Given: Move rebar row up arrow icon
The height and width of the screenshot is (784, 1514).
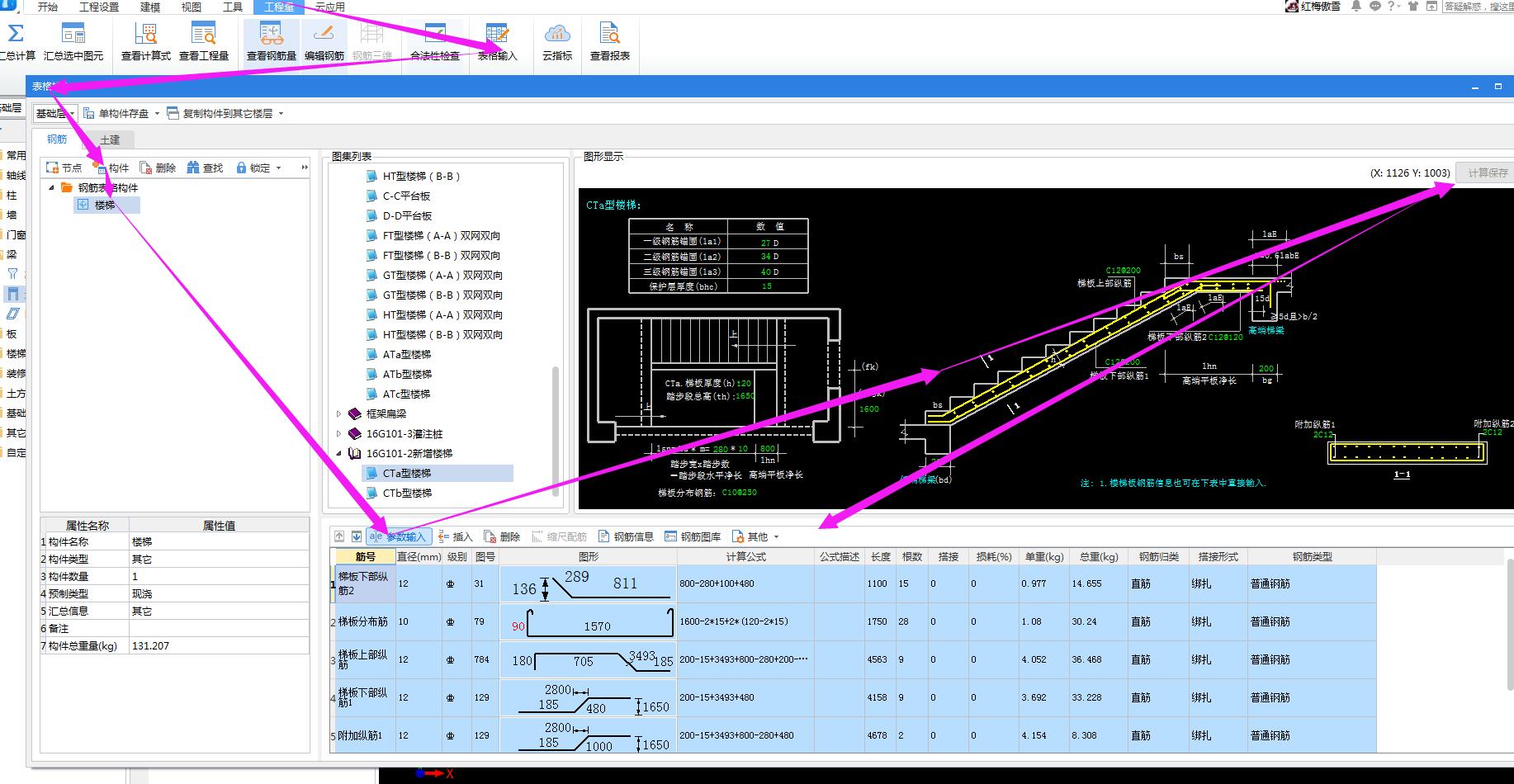Looking at the screenshot, I should (x=339, y=536).
